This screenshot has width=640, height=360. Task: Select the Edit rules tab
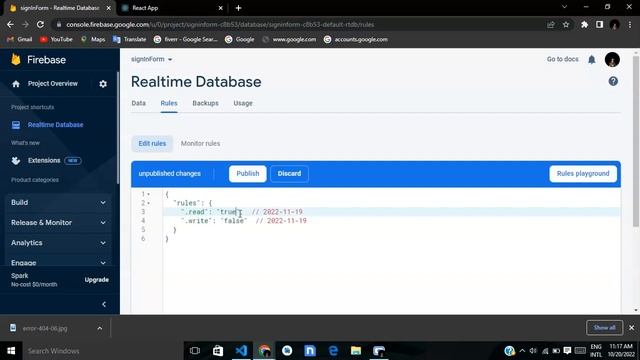(152, 144)
